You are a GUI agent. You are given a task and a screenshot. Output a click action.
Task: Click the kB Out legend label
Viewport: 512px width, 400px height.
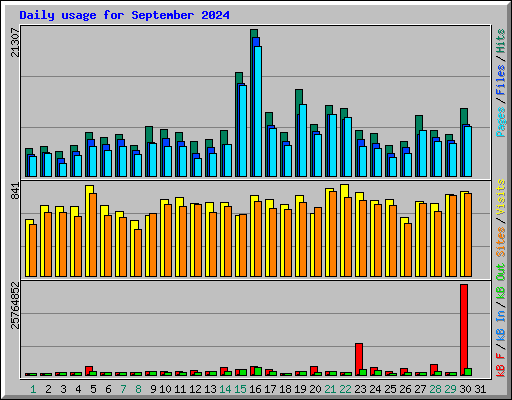coord(501,282)
